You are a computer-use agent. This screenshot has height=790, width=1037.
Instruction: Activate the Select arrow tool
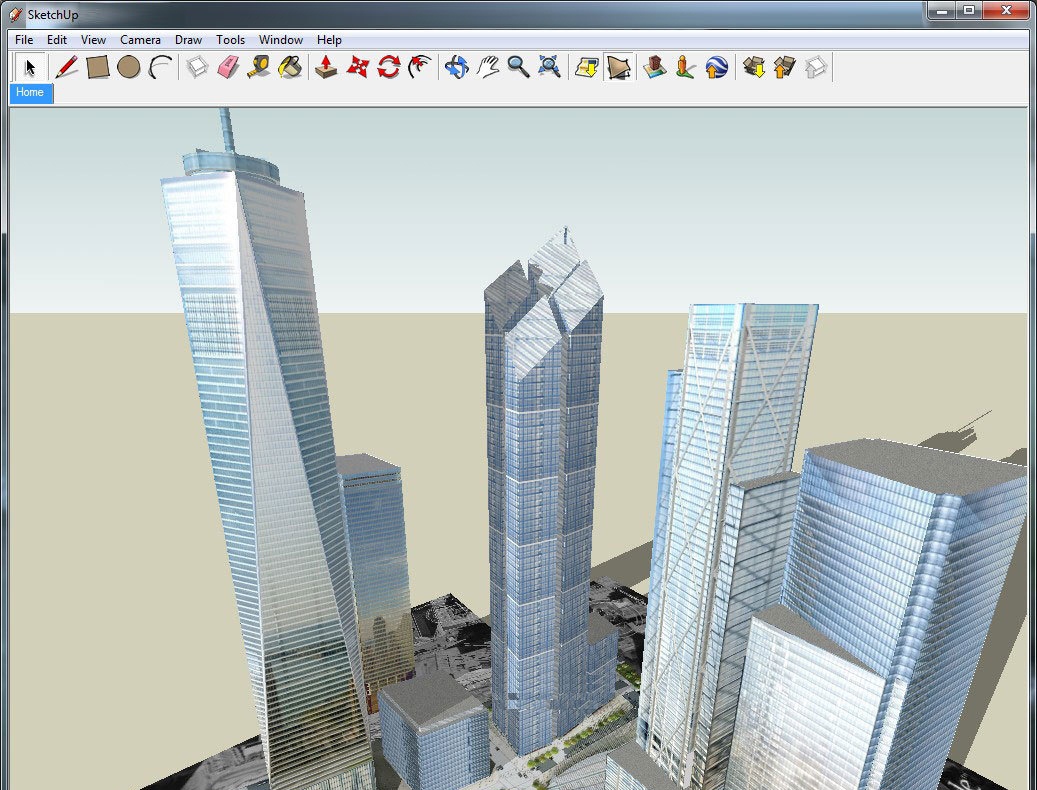click(28, 67)
